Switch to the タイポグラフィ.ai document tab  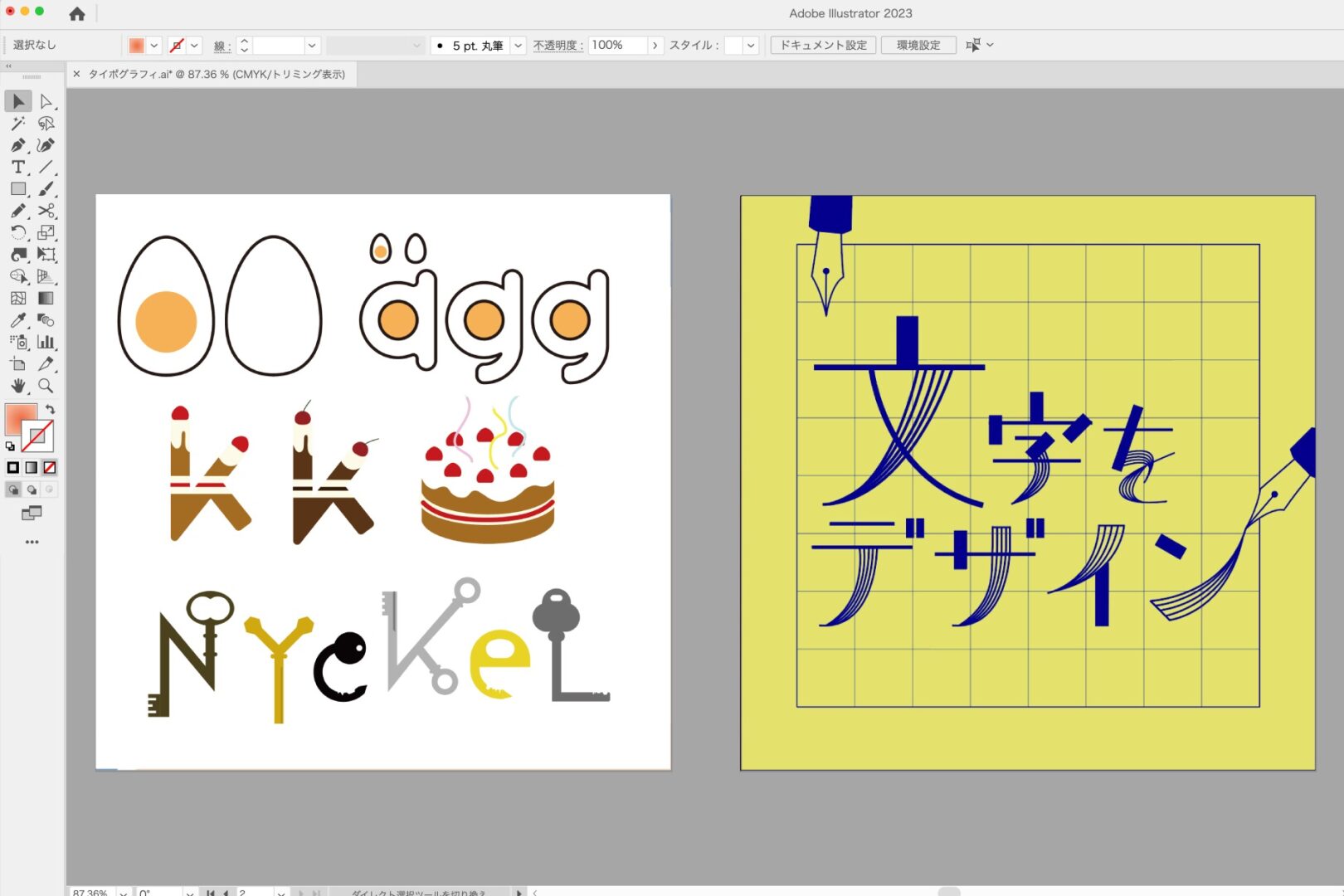tap(216, 74)
